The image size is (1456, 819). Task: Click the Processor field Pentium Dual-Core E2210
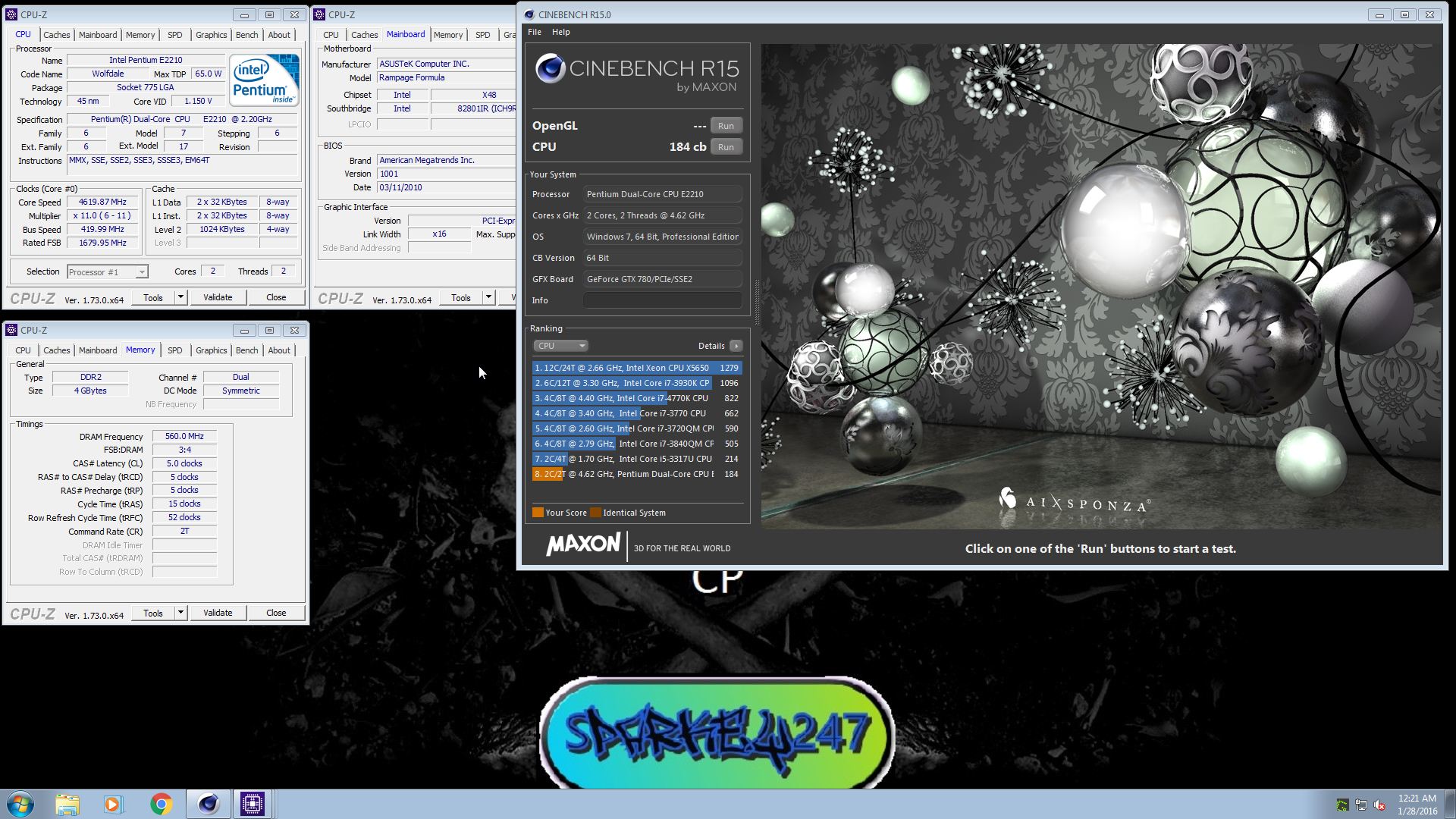(x=662, y=194)
